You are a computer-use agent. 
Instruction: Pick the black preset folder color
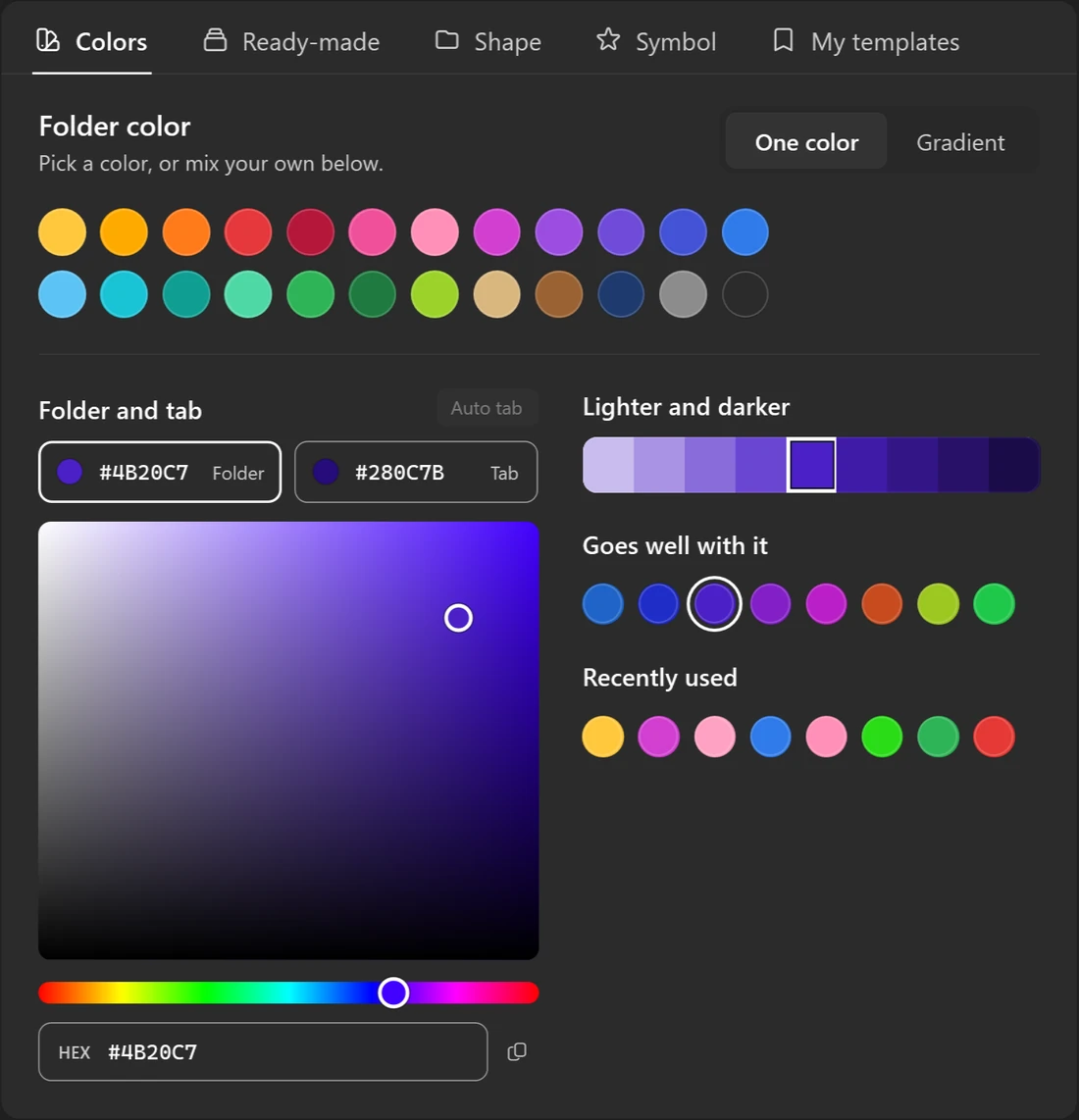pos(745,294)
